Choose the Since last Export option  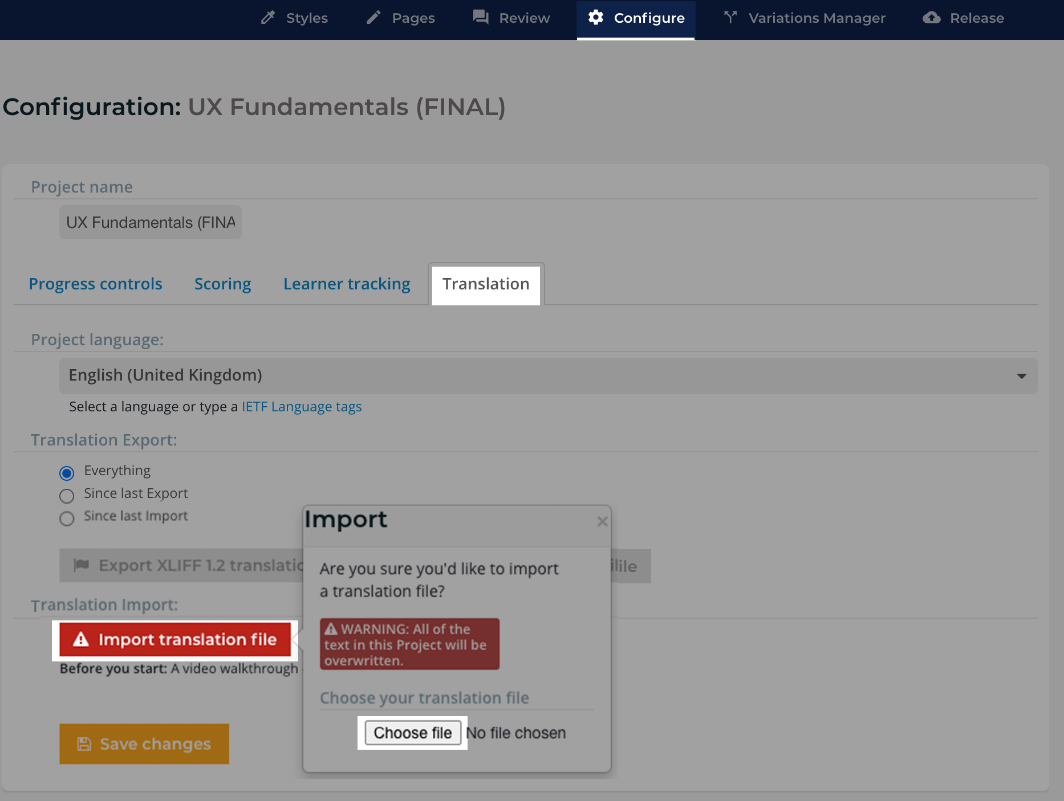click(67, 495)
